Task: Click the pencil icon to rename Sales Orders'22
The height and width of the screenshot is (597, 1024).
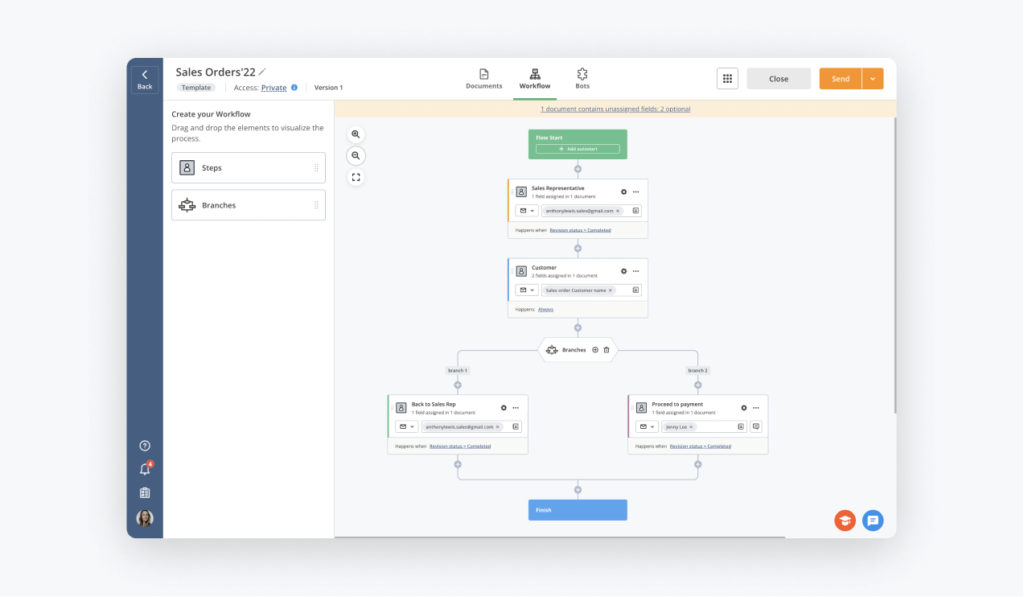Action: coord(263,72)
